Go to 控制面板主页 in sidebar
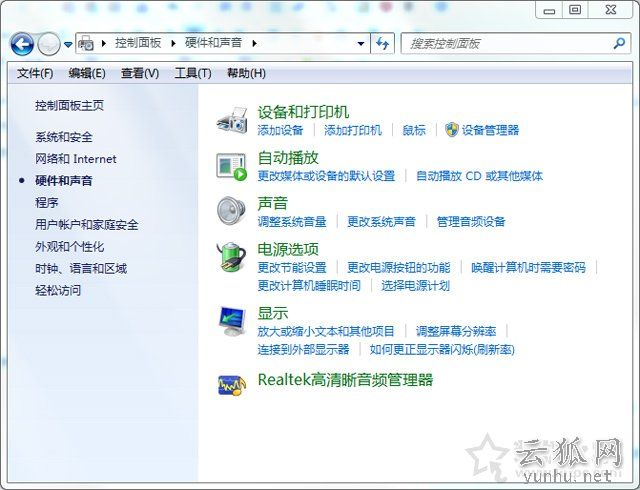 pyautogui.click(x=69, y=105)
